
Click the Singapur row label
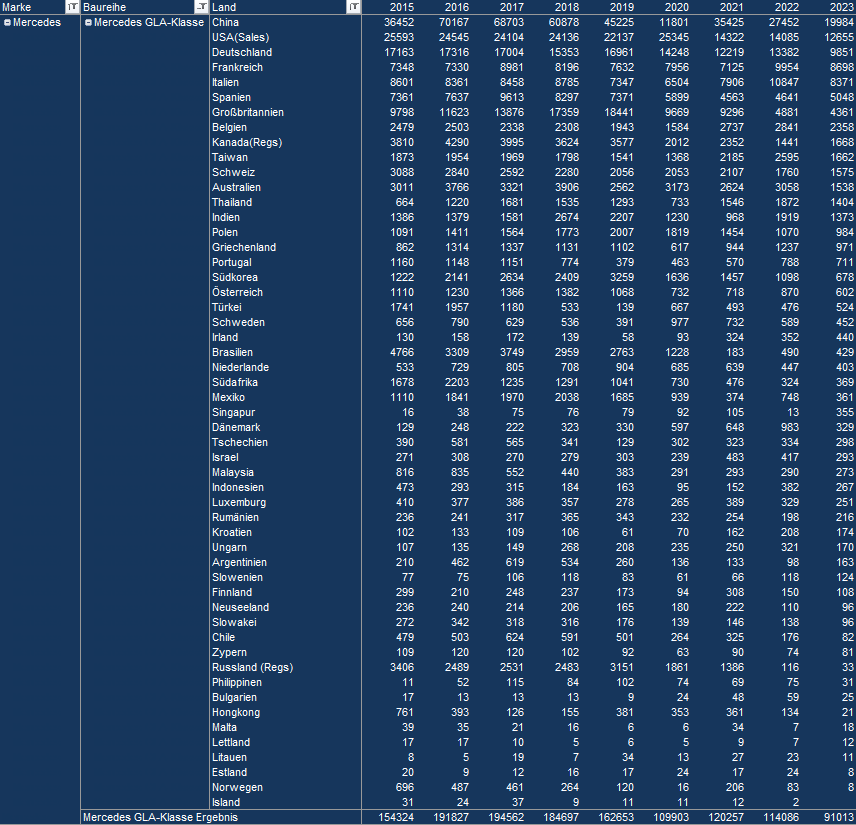[x=234, y=413]
